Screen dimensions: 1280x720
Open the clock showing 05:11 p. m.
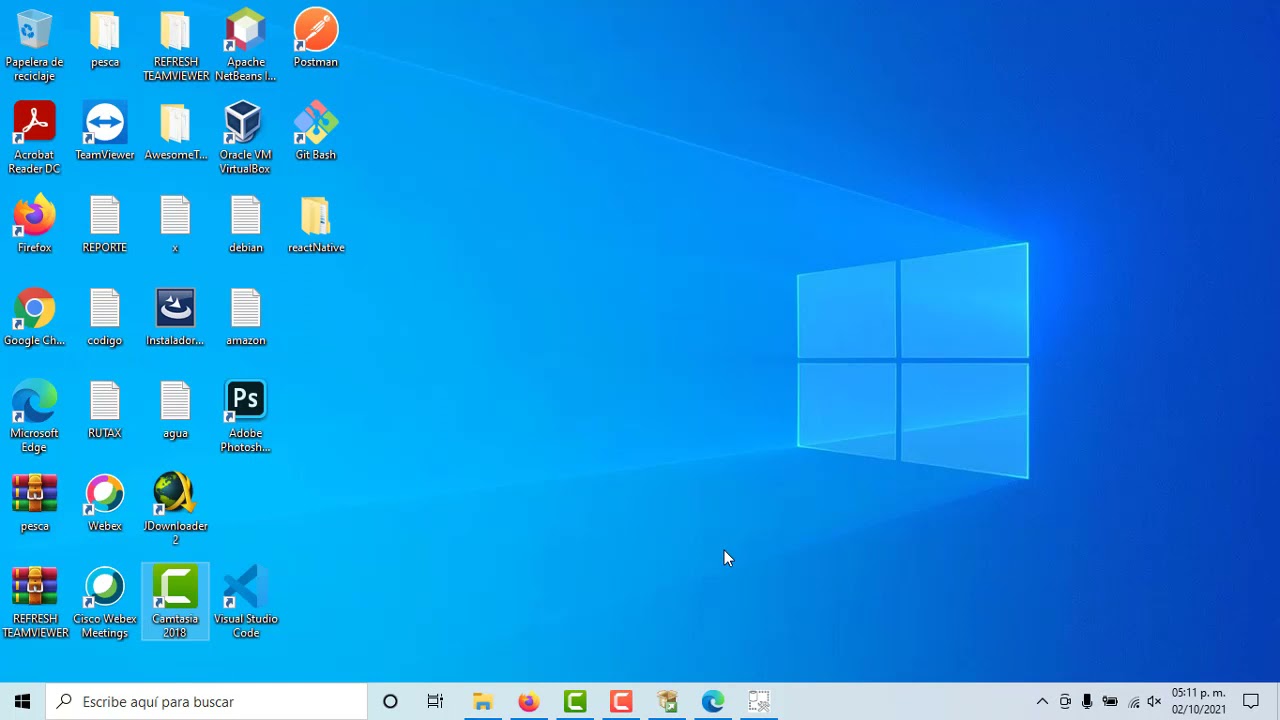pyautogui.click(x=1198, y=701)
